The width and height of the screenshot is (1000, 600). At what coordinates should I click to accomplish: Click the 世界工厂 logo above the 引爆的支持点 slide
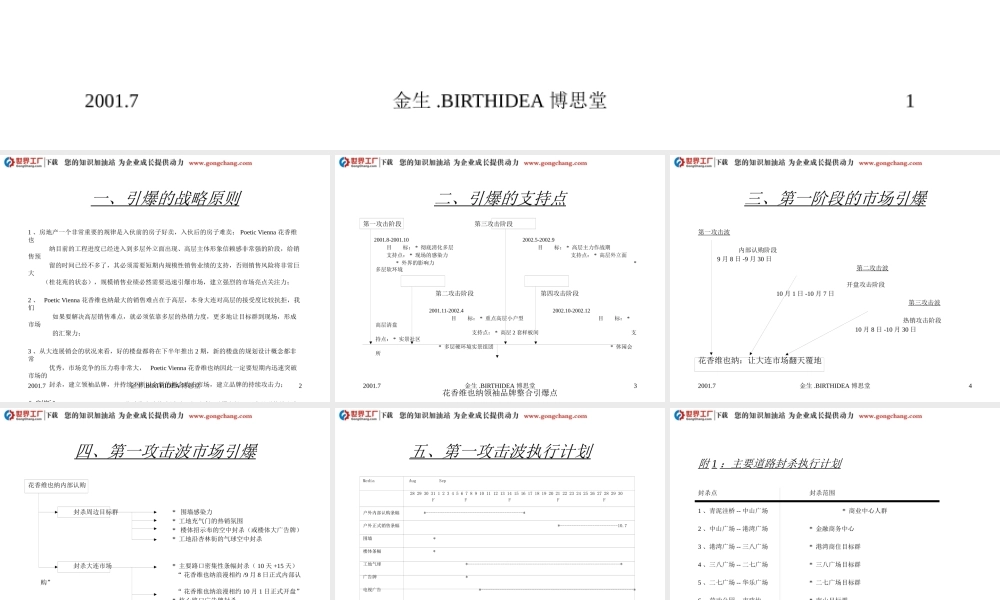tap(358, 163)
